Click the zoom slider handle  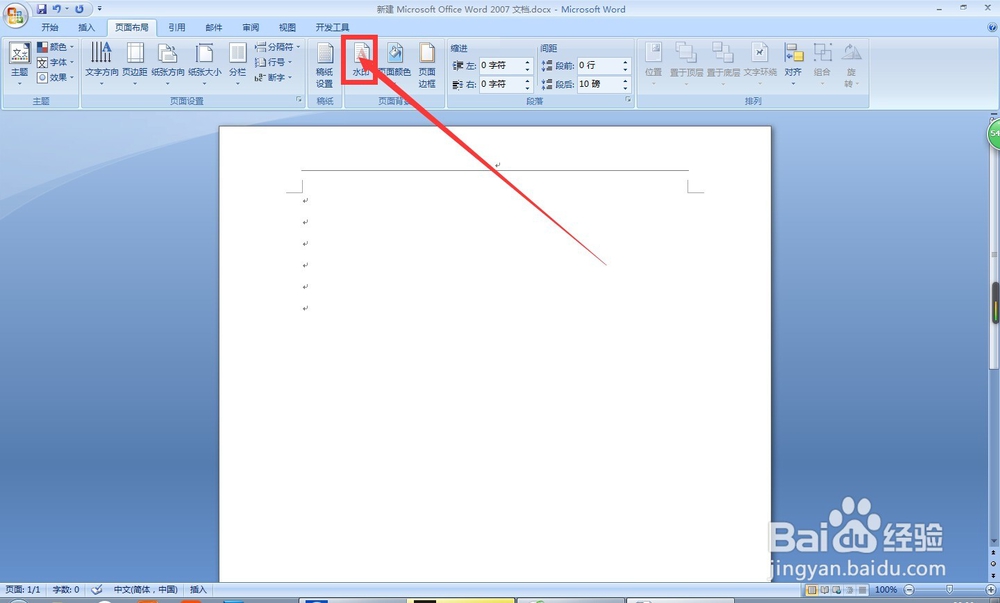(x=949, y=590)
